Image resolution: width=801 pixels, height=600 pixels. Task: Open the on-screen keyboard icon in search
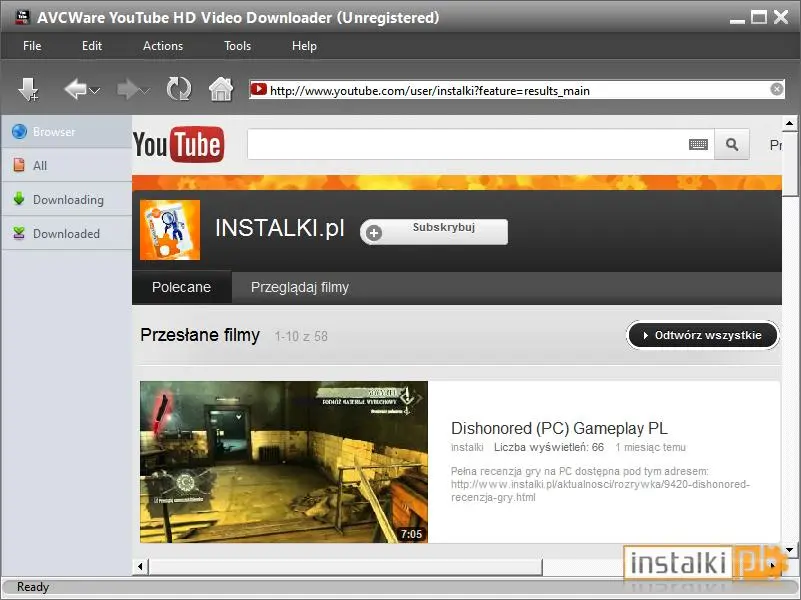pos(698,145)
